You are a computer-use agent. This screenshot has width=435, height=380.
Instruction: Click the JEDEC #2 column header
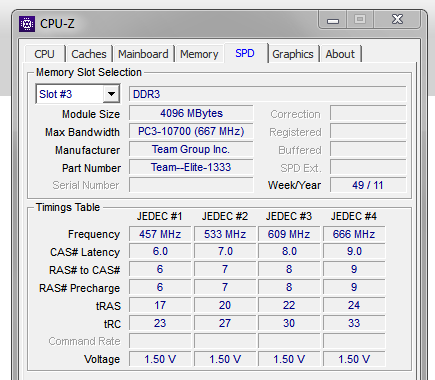pos(225,217)
